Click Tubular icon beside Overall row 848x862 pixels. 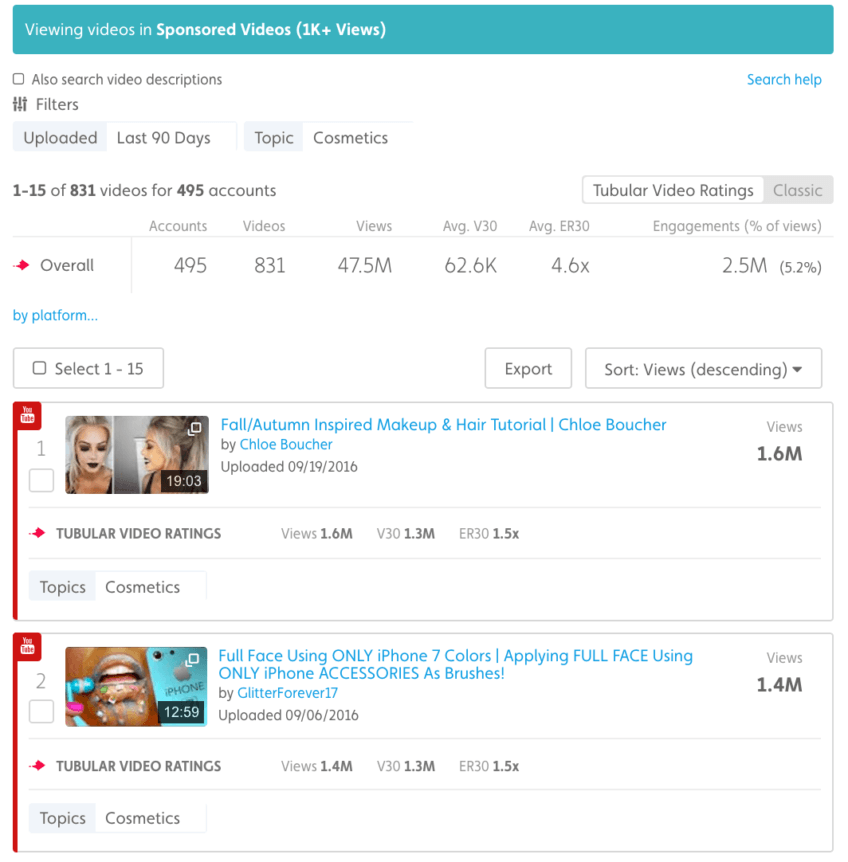pos(22,266)
